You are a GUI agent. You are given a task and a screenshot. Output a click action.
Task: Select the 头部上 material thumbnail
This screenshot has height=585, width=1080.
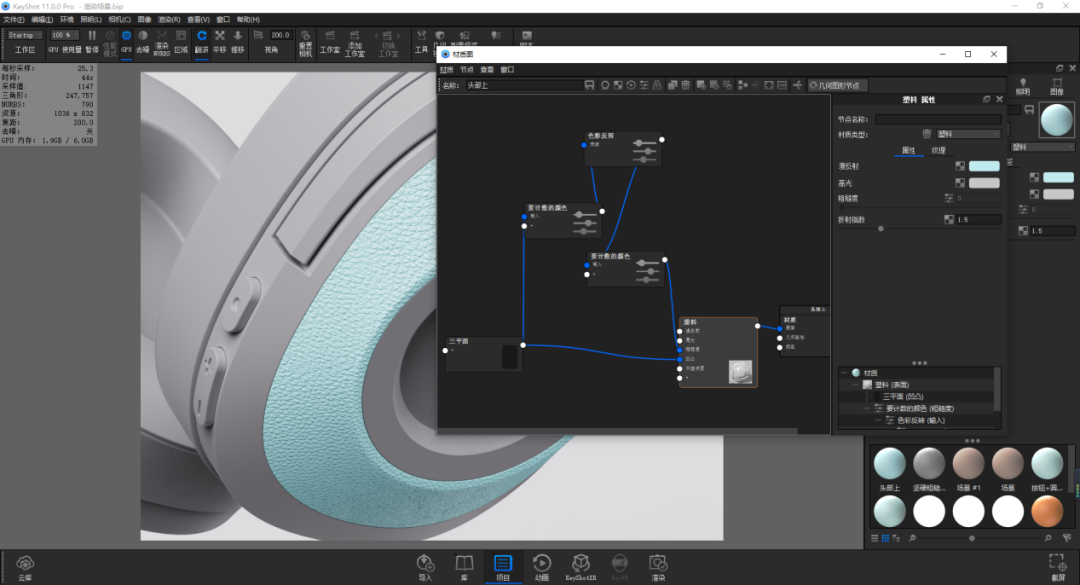(889, 468)
